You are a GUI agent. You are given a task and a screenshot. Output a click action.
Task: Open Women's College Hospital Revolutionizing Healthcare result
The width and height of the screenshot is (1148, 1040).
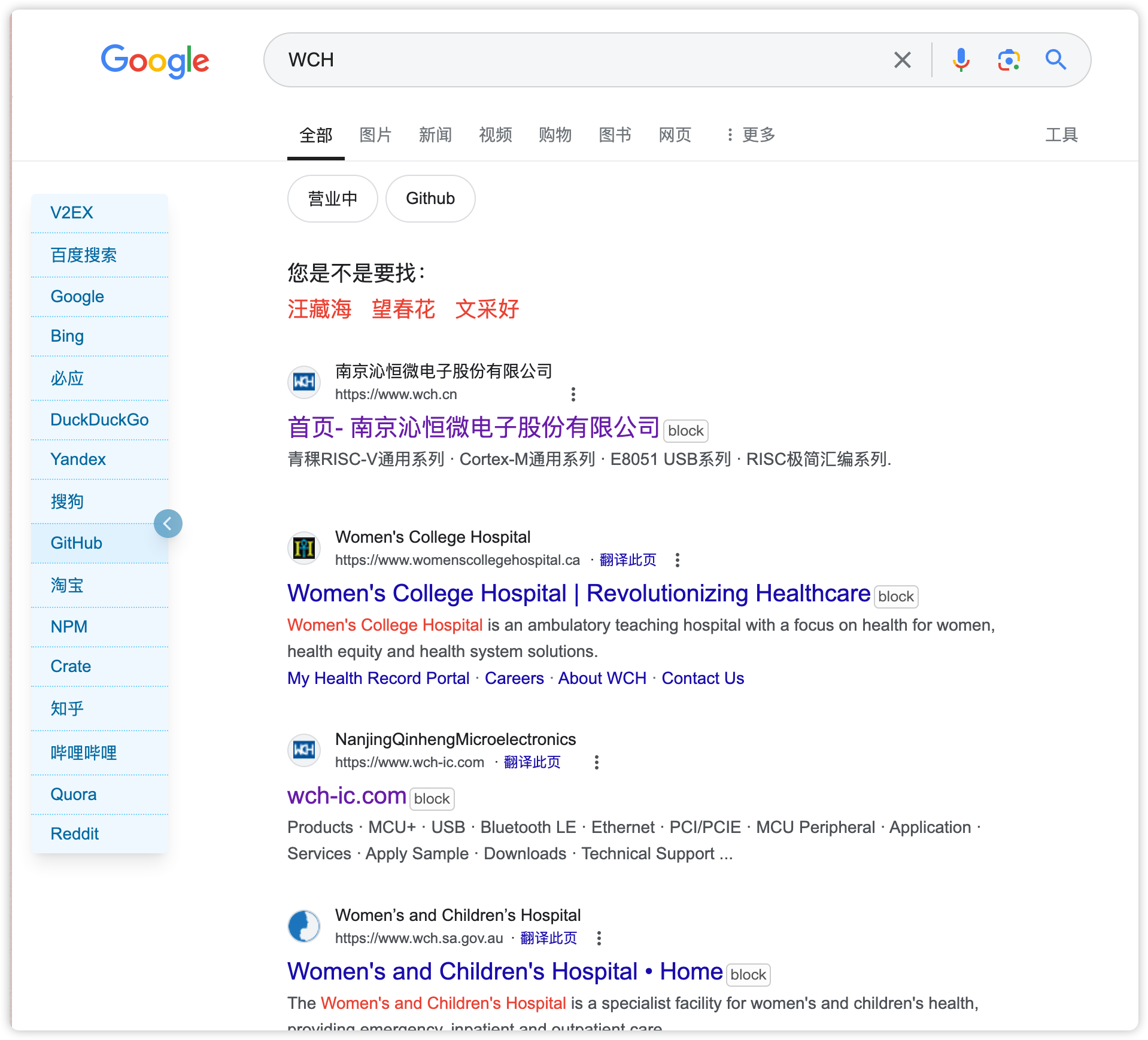pyautogui.click(x=579, y=594)
